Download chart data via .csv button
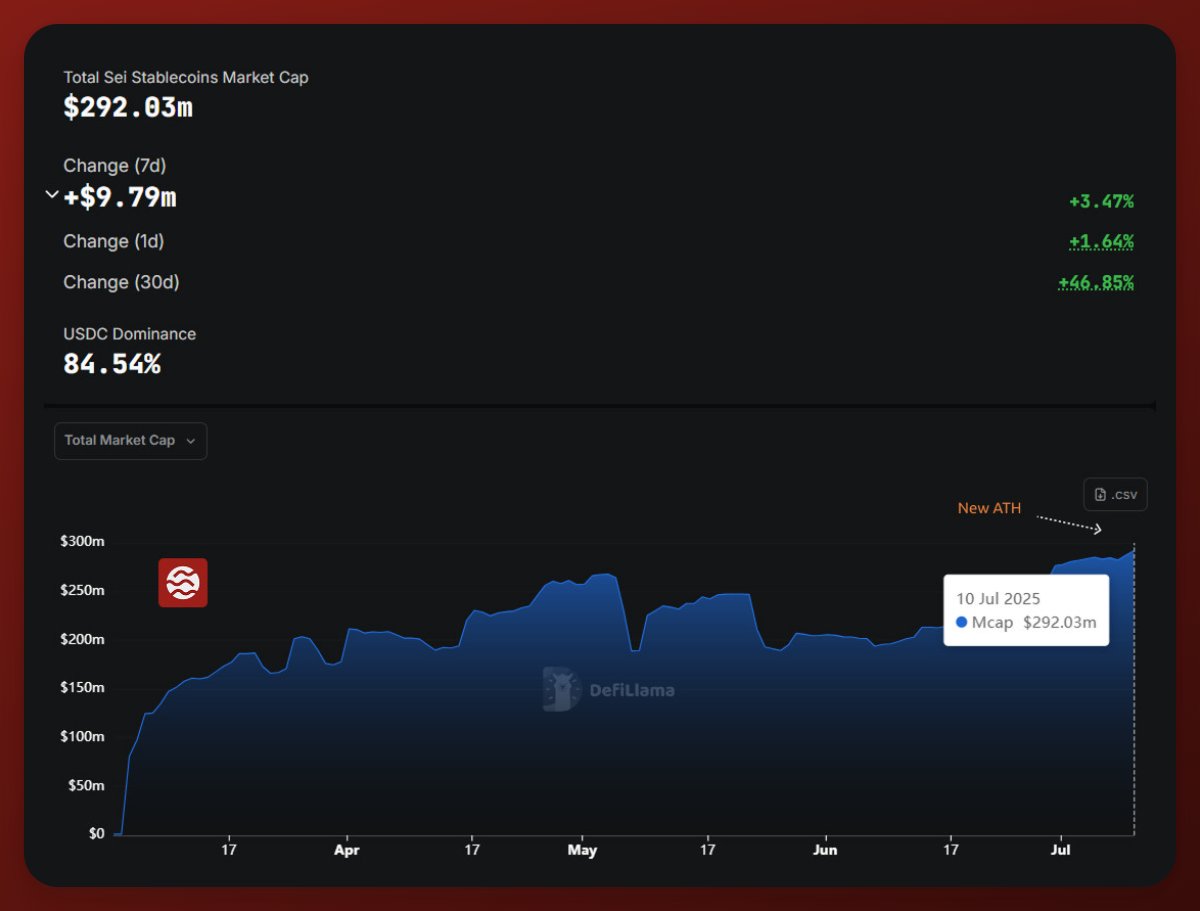 click(1115, 494)
